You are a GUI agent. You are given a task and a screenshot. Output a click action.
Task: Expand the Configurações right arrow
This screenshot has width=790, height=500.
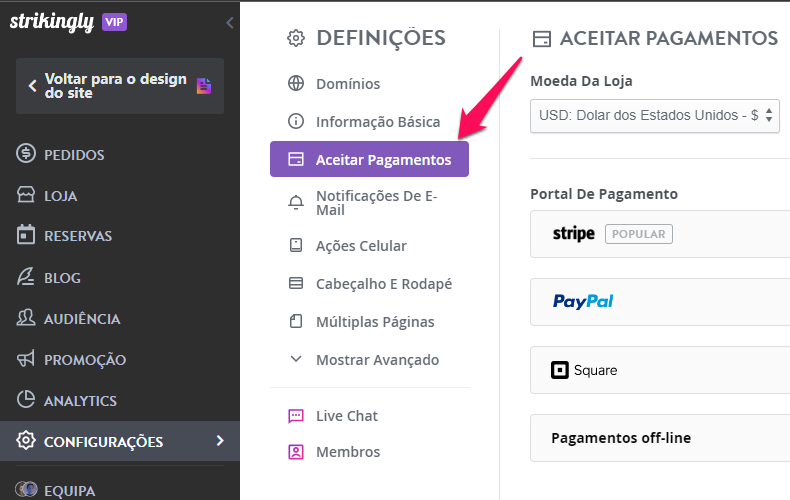point(220,441)
